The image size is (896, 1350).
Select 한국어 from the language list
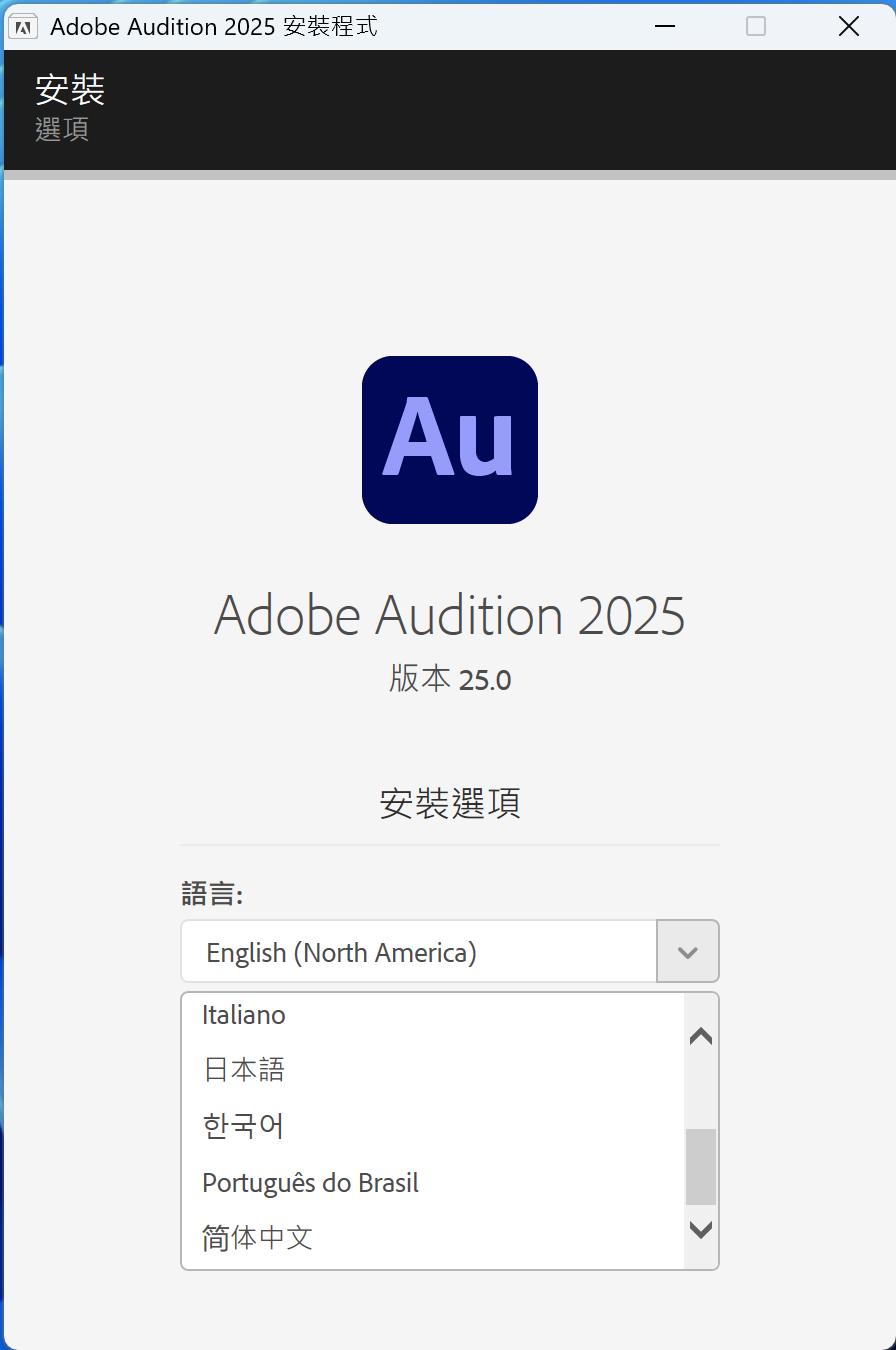[x=243, y=1126]
